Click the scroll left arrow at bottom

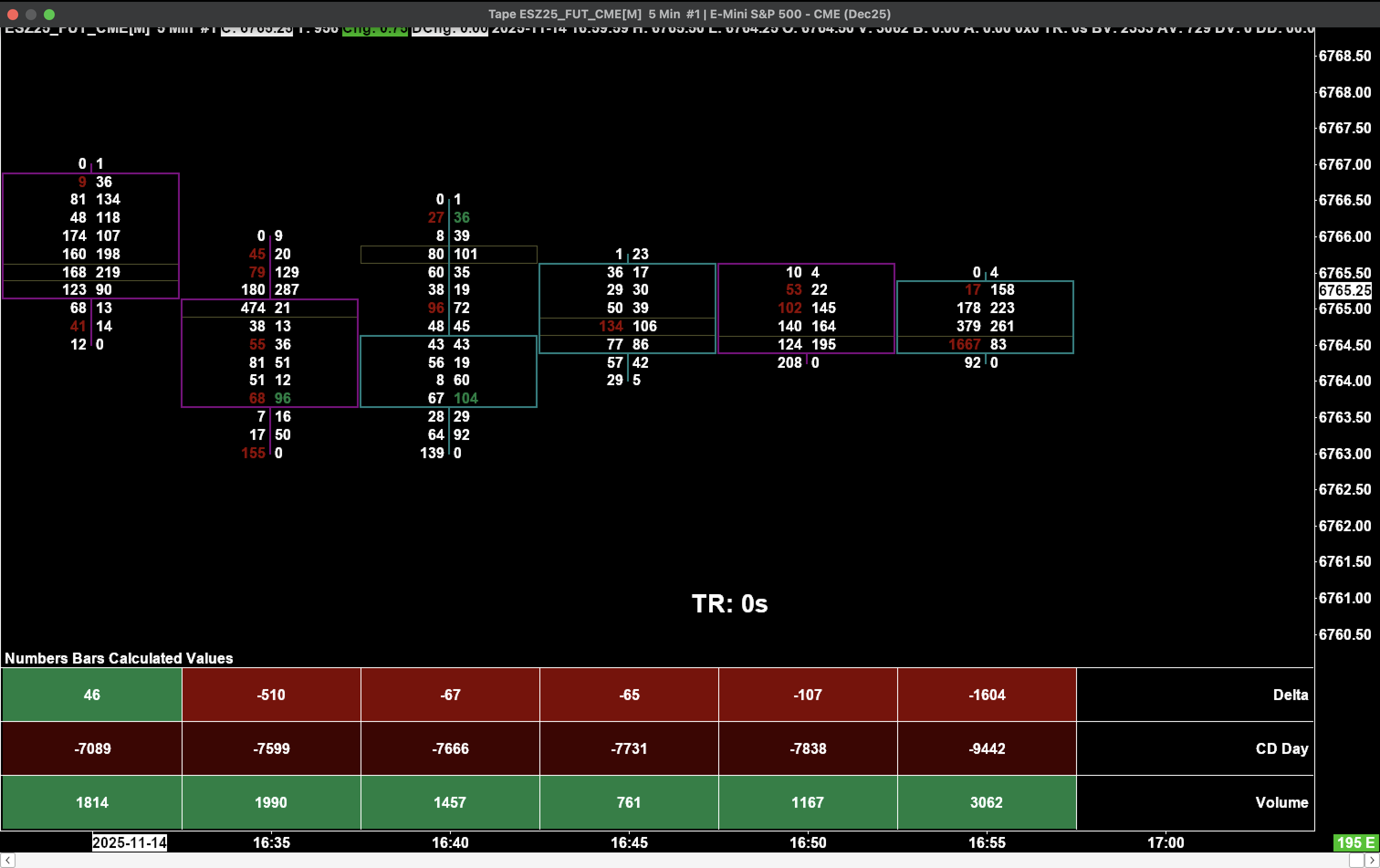[x=7, y=860]
